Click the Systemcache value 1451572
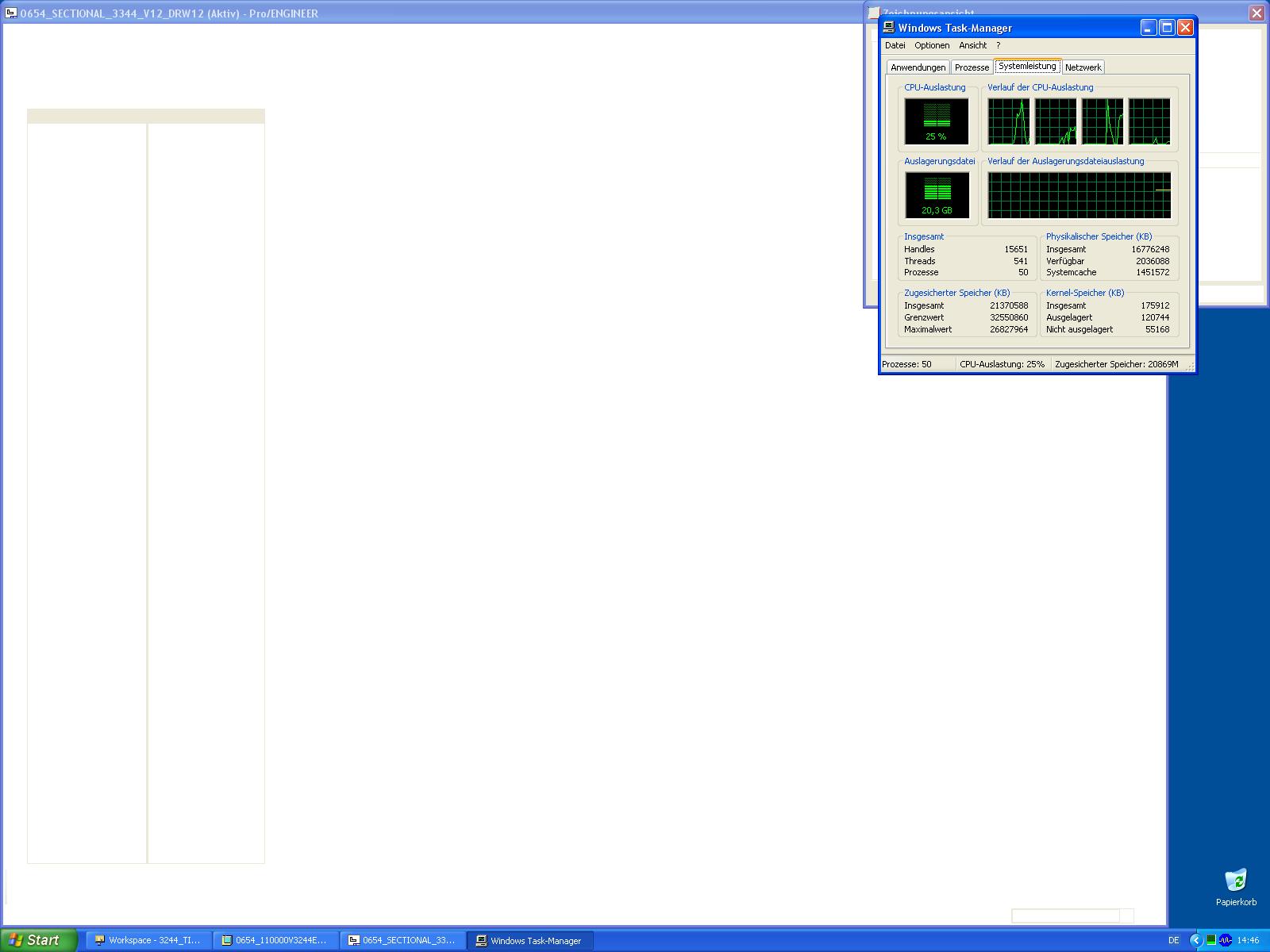Image resolution: width=1270 pixels, height=952 pixels. click(x=1153, y=272)
